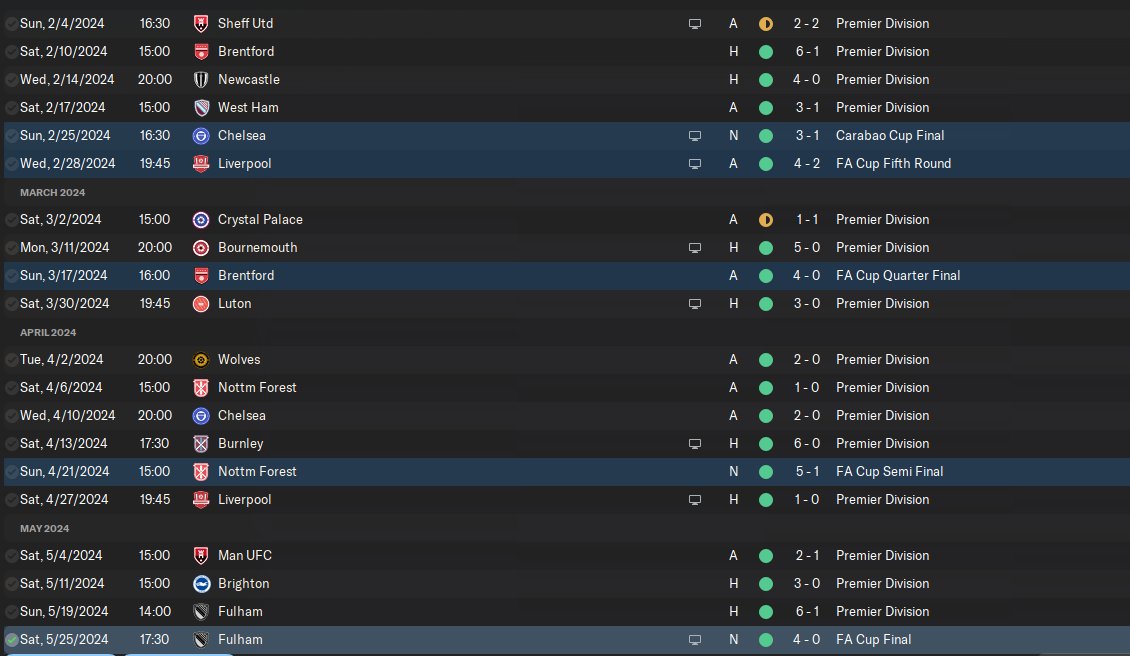Click the APRIL 2024 month header

tap(46, 332)
